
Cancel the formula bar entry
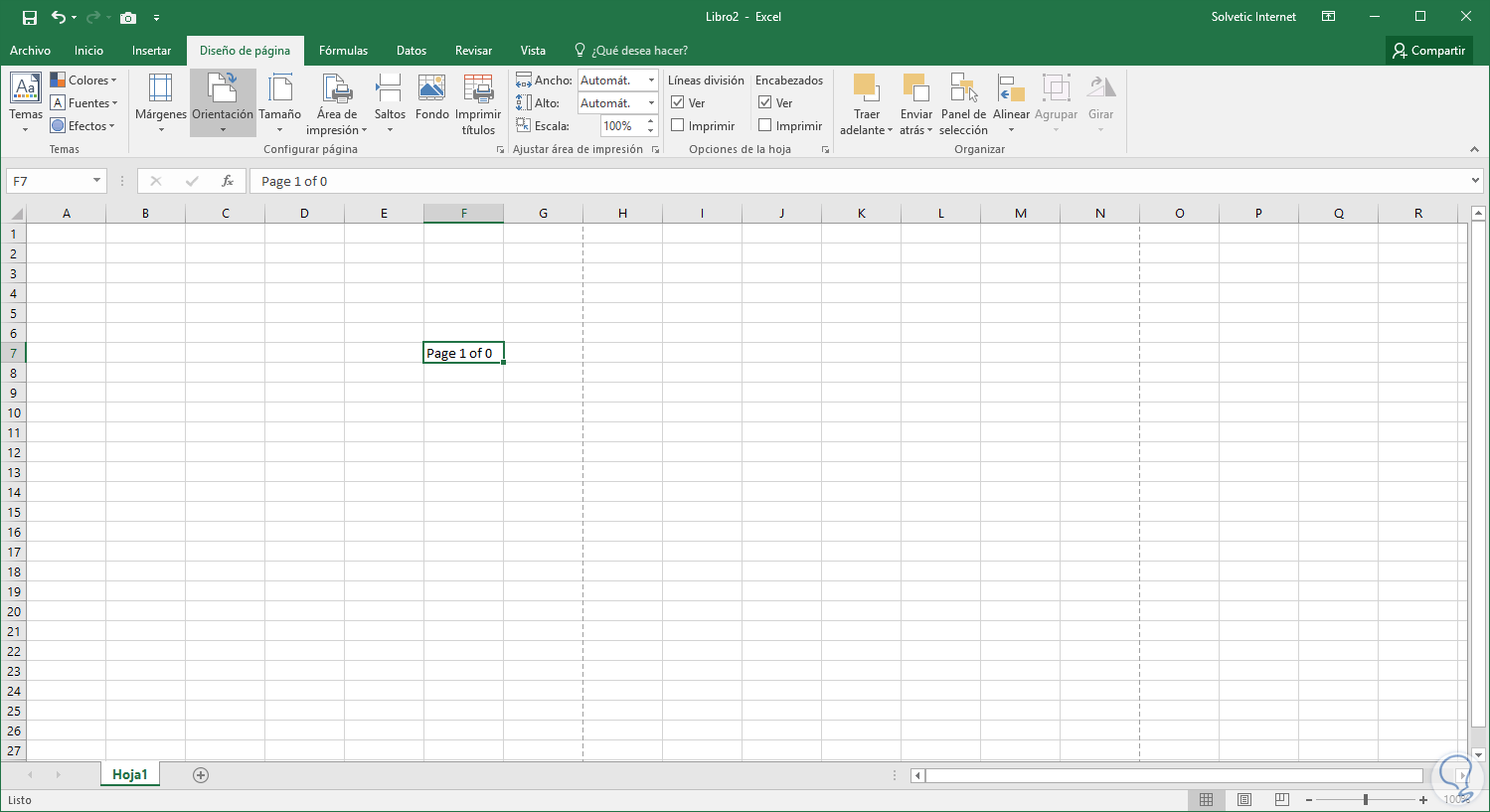coord(156,181)
